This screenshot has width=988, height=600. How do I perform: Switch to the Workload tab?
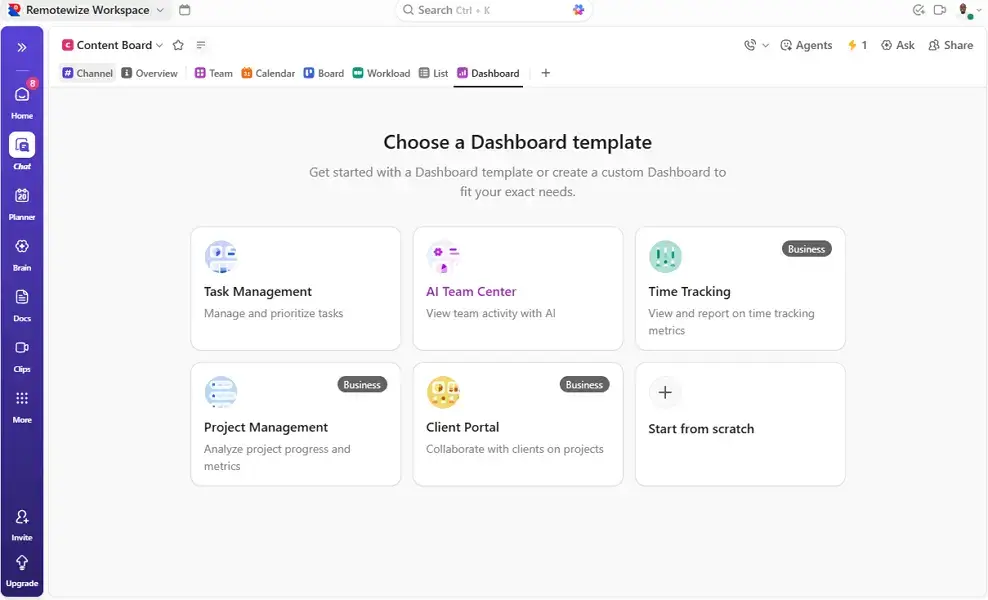click(381, 72)
